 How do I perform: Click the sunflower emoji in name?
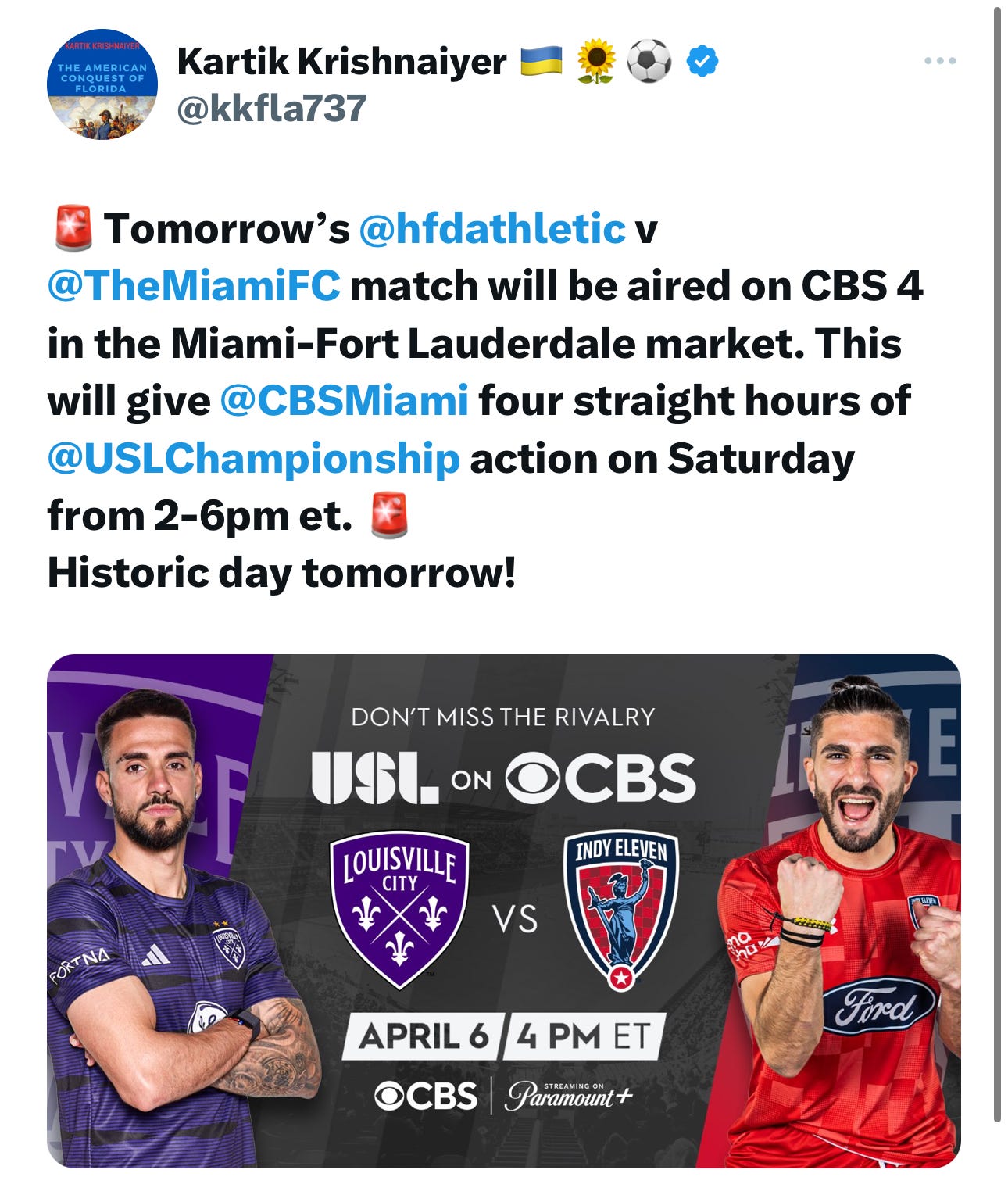pos(596,62)
